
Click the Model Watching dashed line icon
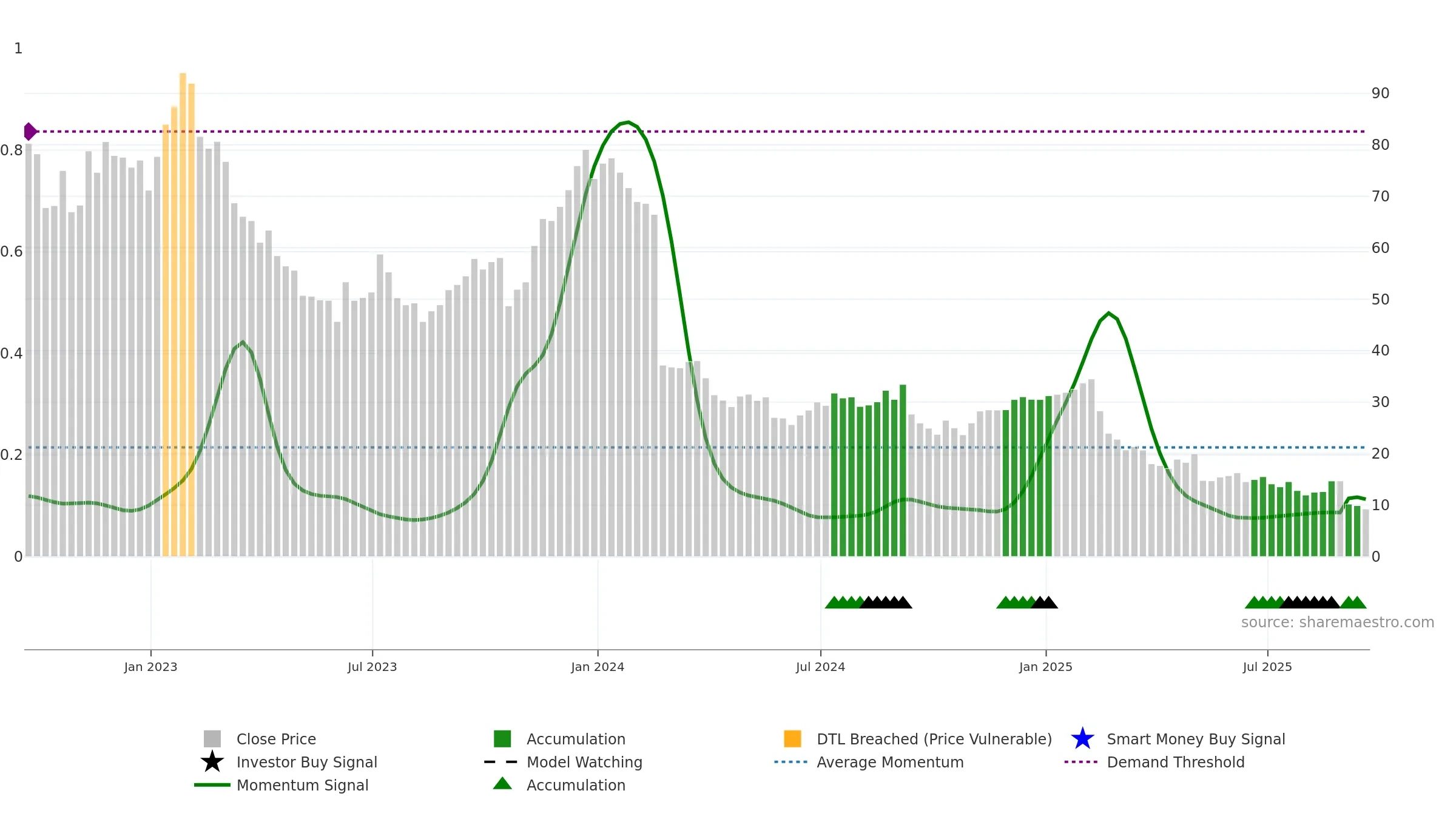501,762
